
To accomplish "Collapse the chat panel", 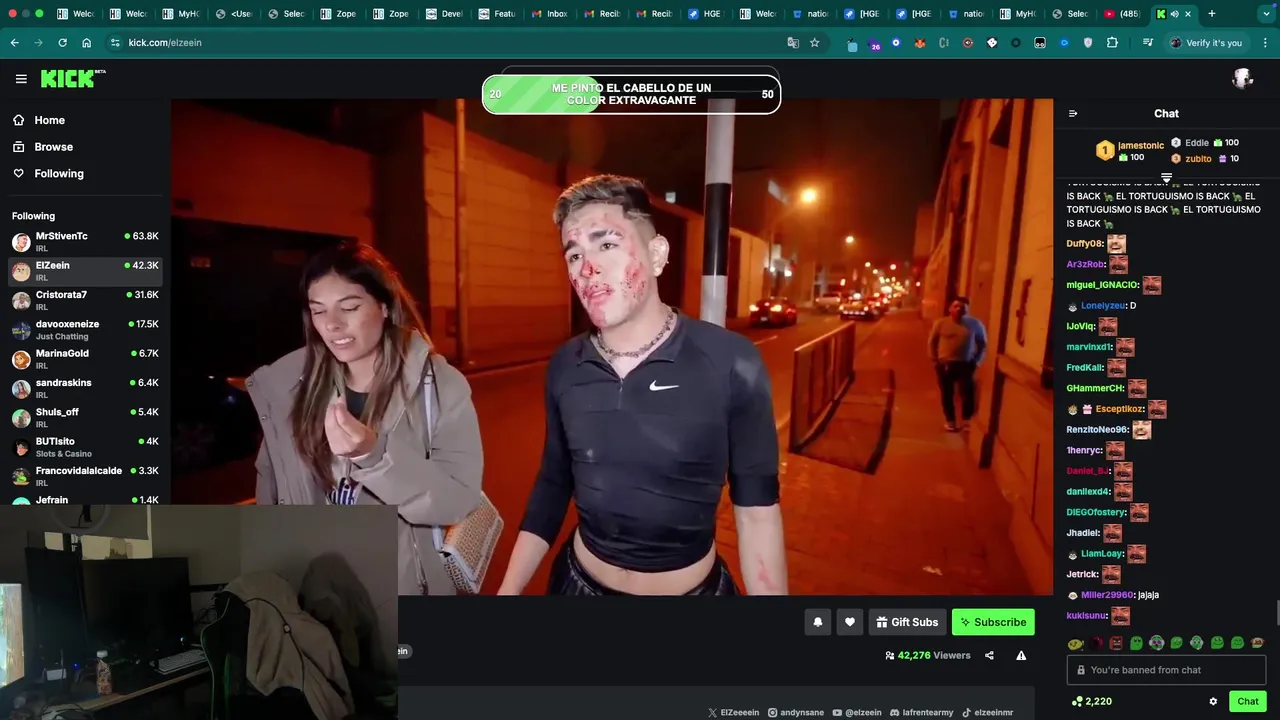I will (1073, 114).
